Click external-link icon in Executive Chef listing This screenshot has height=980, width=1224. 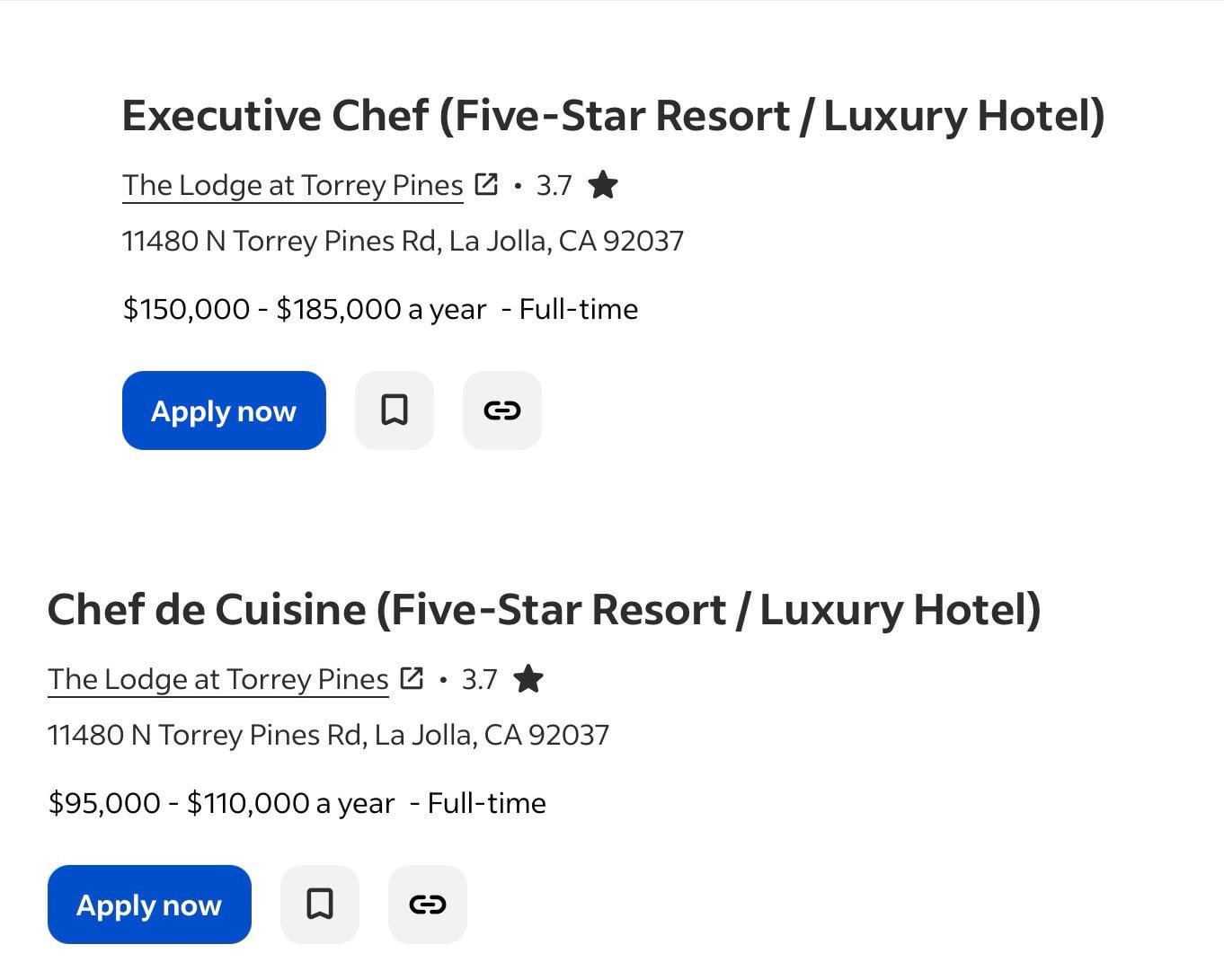(486, 185)
